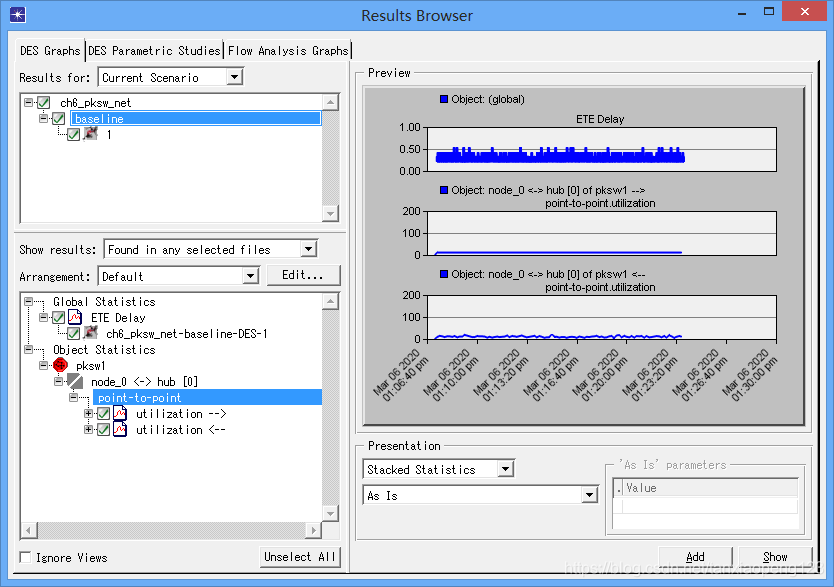Click the graph icon for utilization <--

pyautogui.click(x=120, y=429)
